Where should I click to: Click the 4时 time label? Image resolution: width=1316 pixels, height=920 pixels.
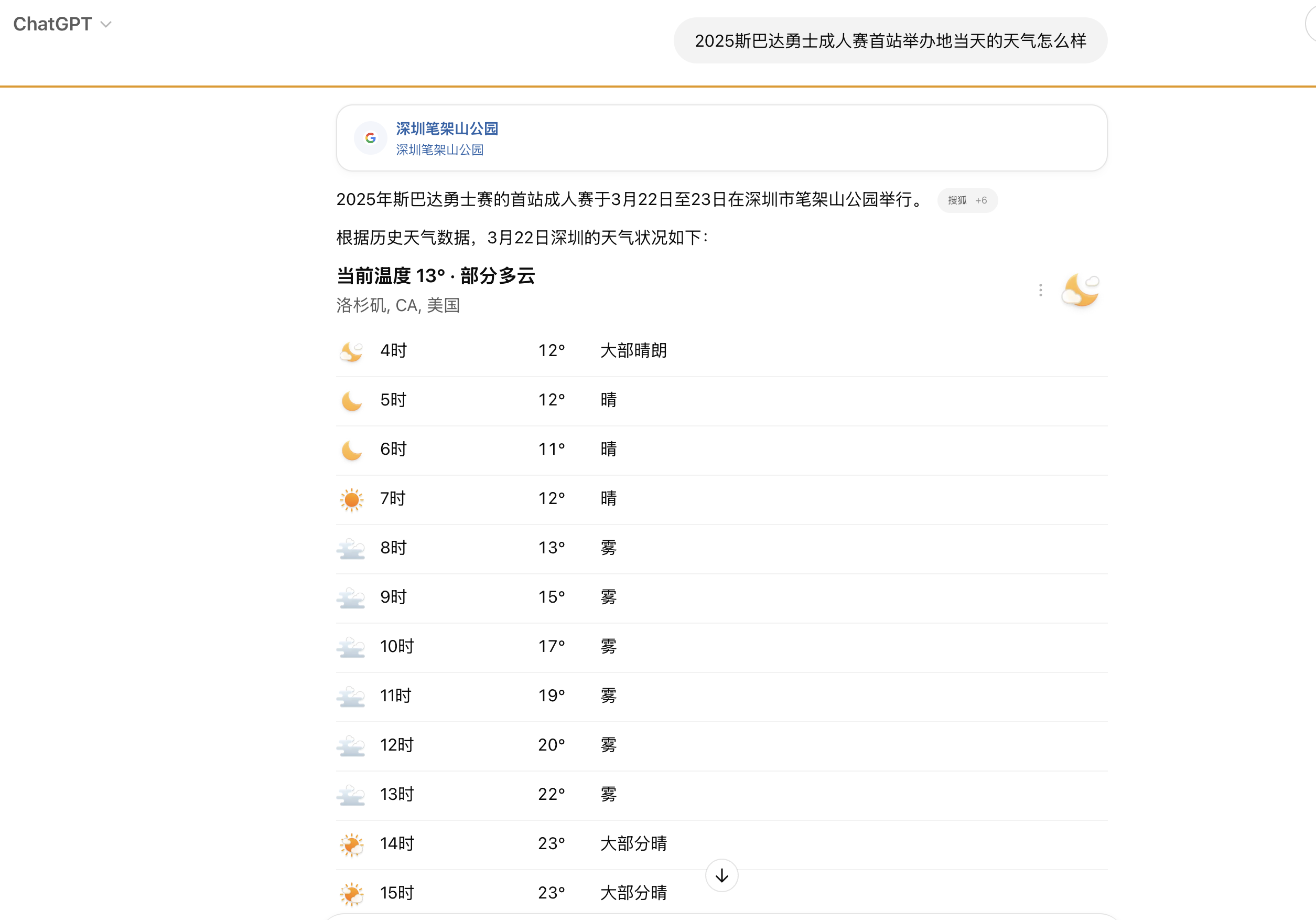click(393, 350)
